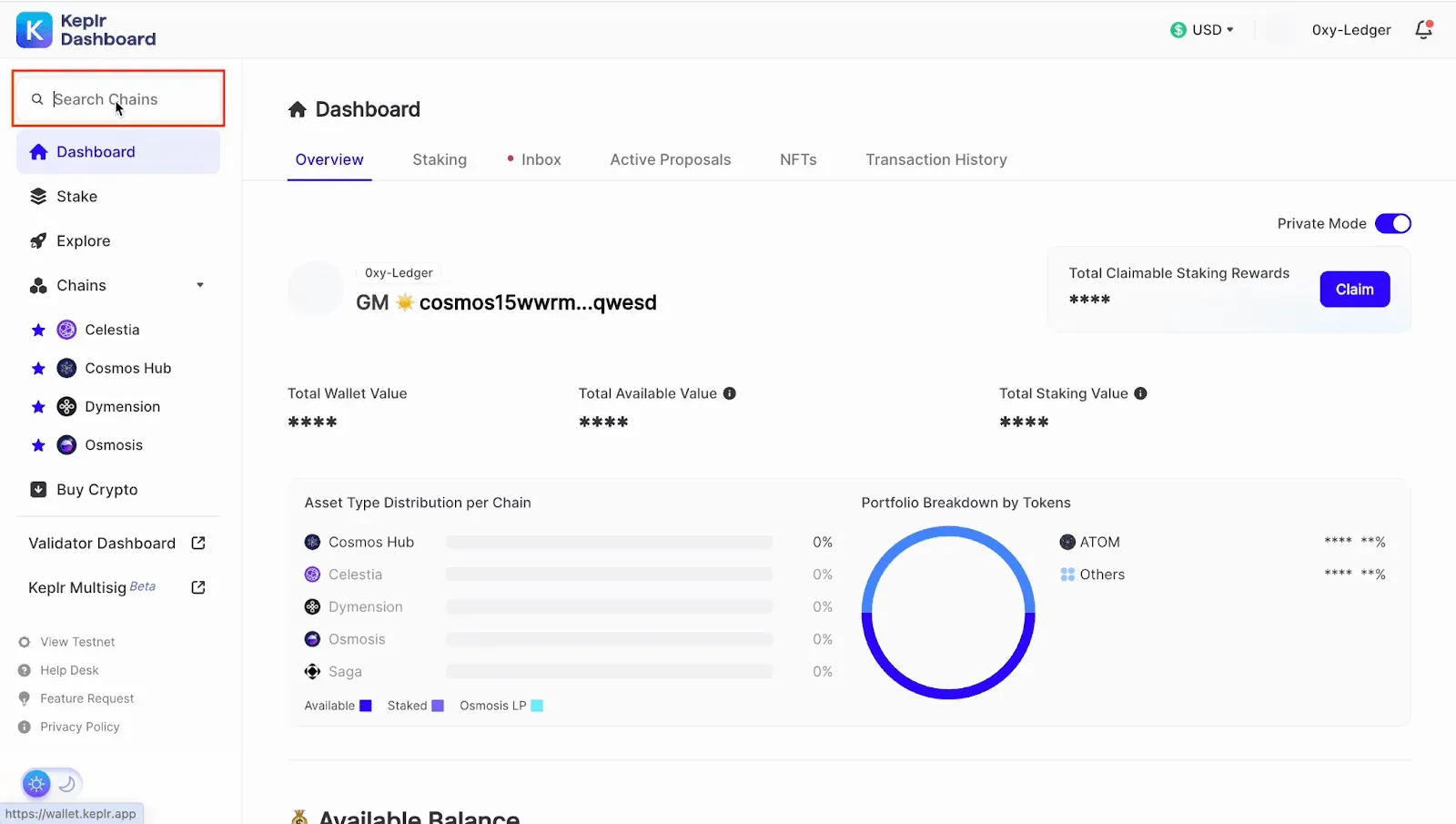Open the NFTs tab
The height and width of the screenshot is (824, 1456).
[x=798, y=159]
